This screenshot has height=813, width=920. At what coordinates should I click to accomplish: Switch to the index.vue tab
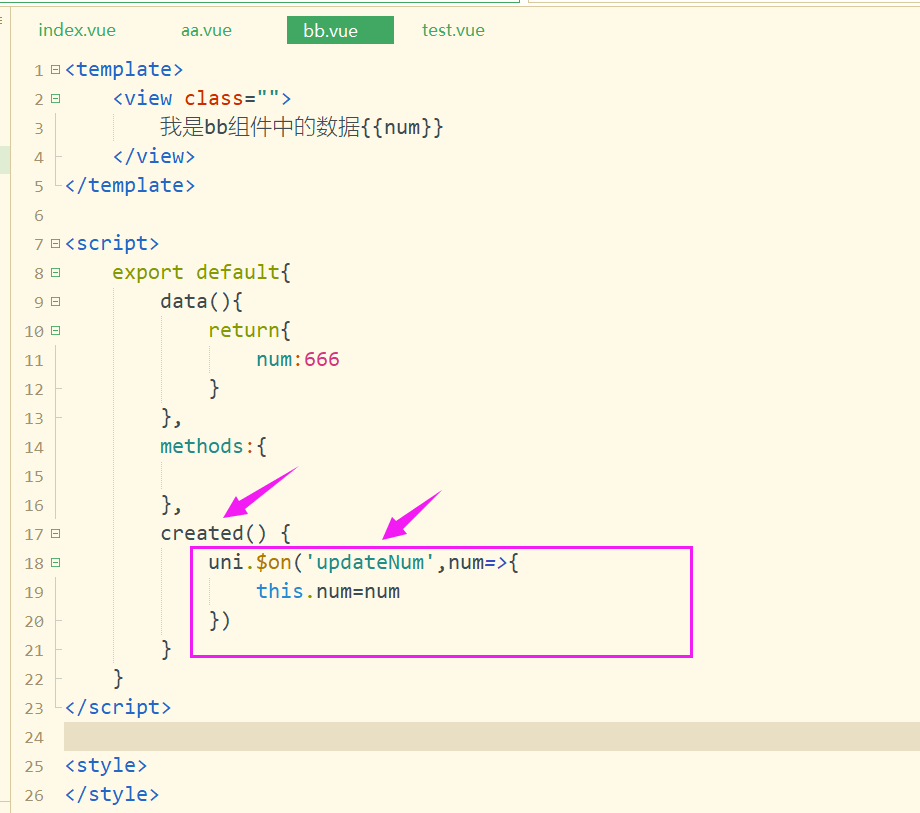coord(77,30)
